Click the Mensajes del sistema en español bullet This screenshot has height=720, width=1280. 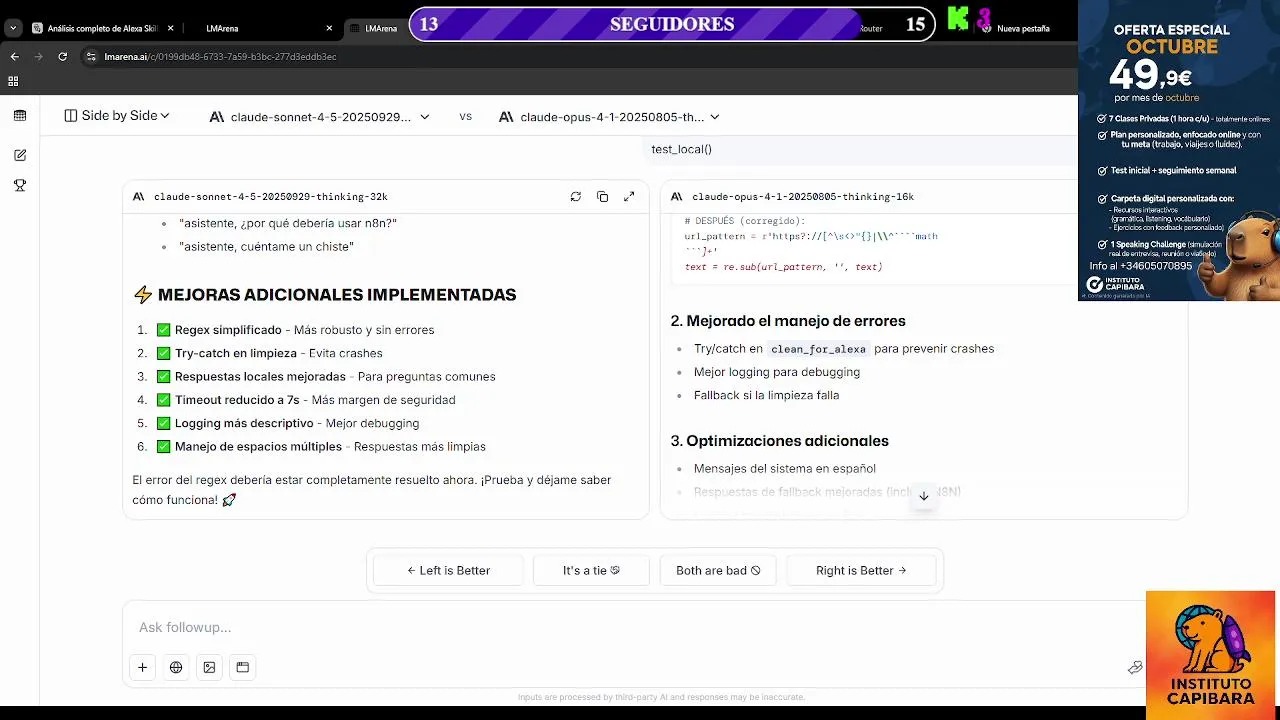785,468
